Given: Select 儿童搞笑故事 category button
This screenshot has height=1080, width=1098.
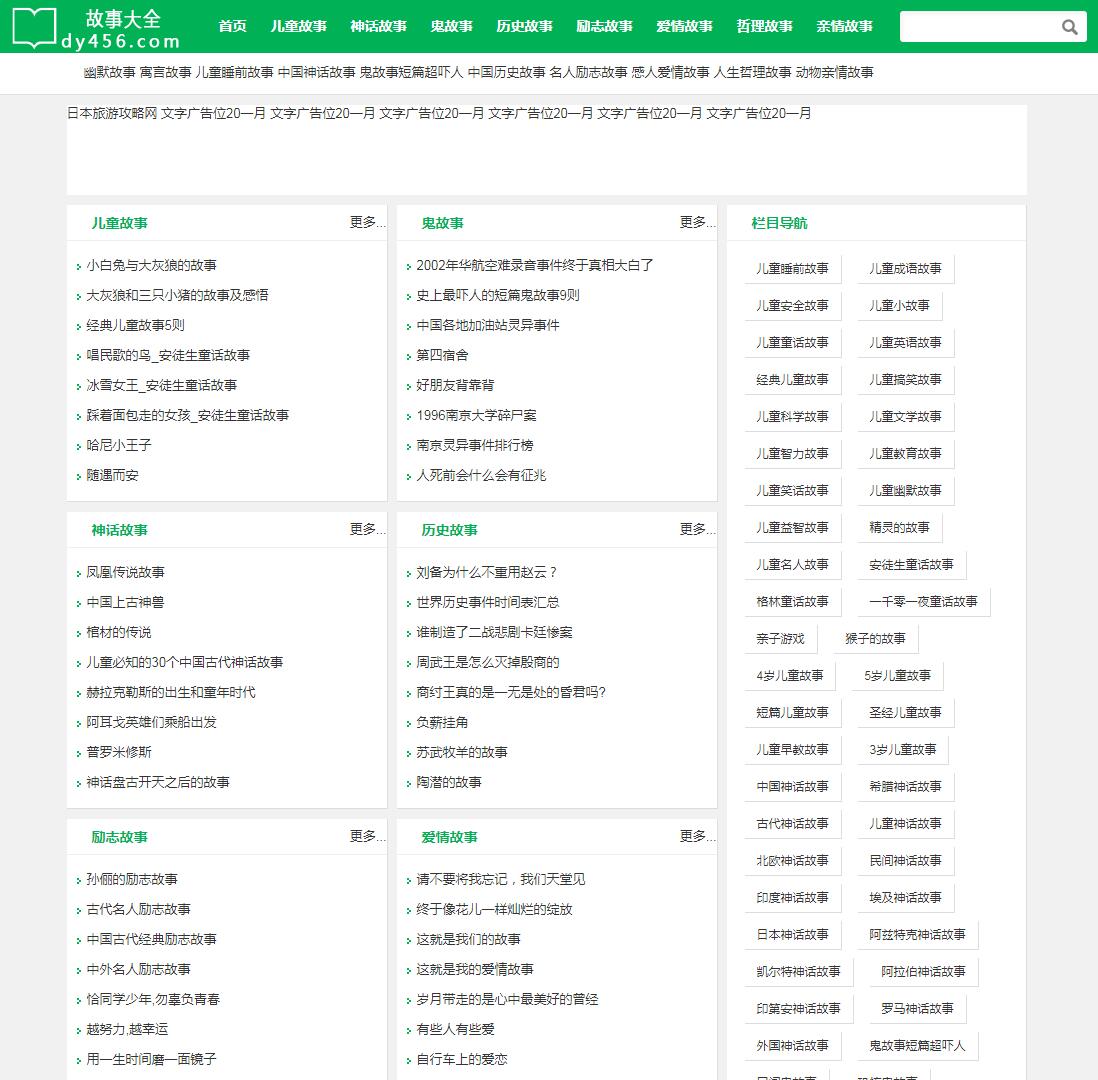Looking at the screenshot, I should click(x=905, y=380).
